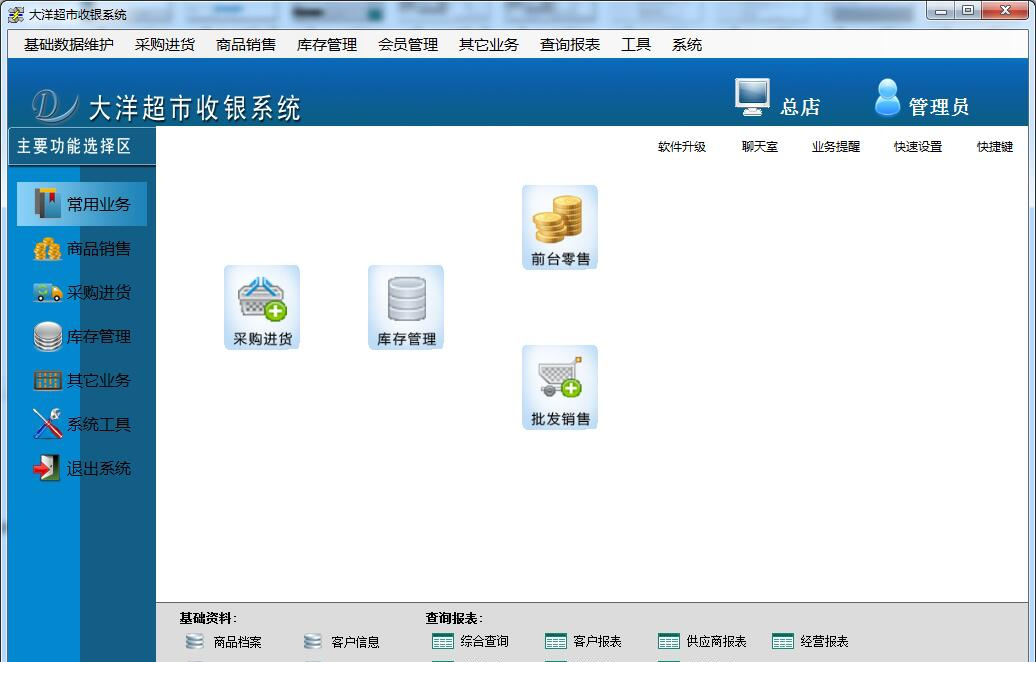Click the 综合查询 table icon

[x=443, y=641]
